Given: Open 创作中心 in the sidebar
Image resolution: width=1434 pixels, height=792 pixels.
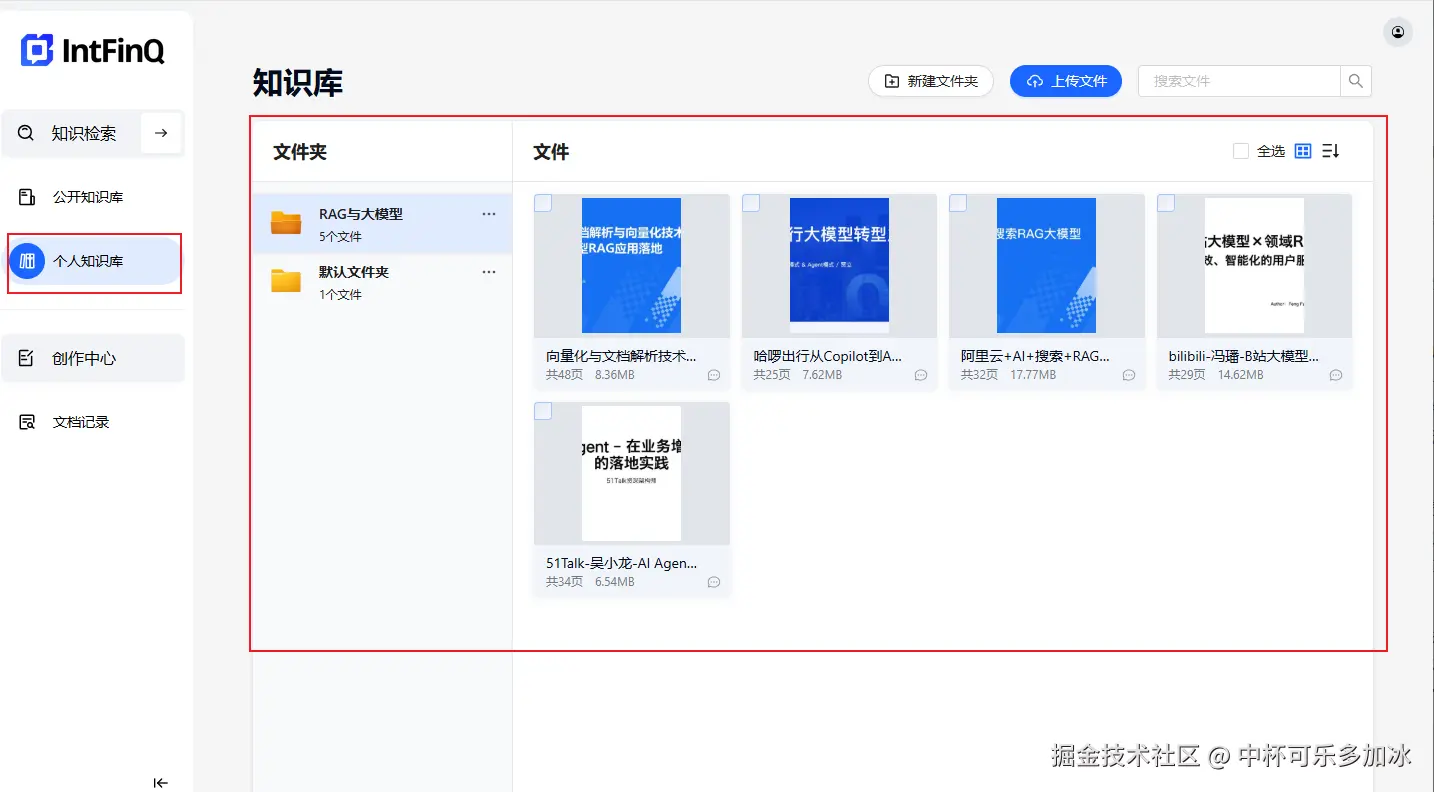Looking at the screenshot, I should point(92,358).
